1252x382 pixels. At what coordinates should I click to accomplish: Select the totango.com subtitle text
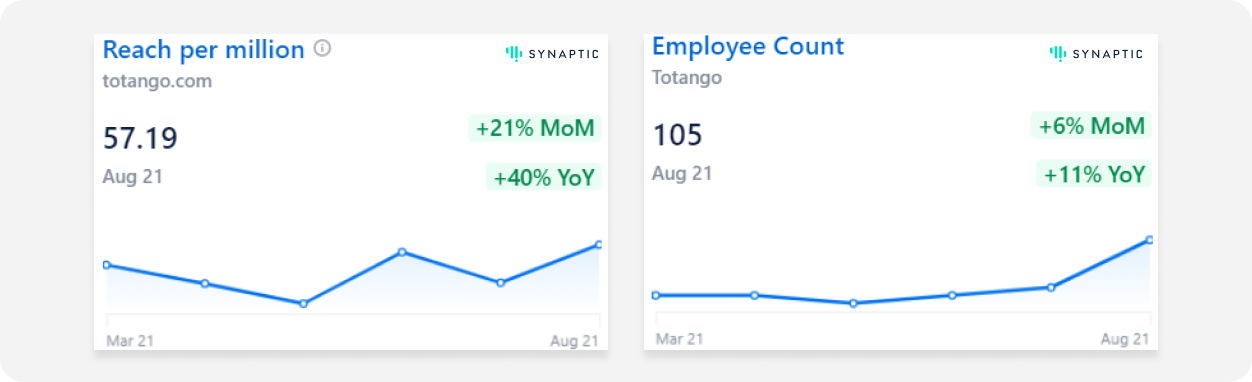point(157,81)
